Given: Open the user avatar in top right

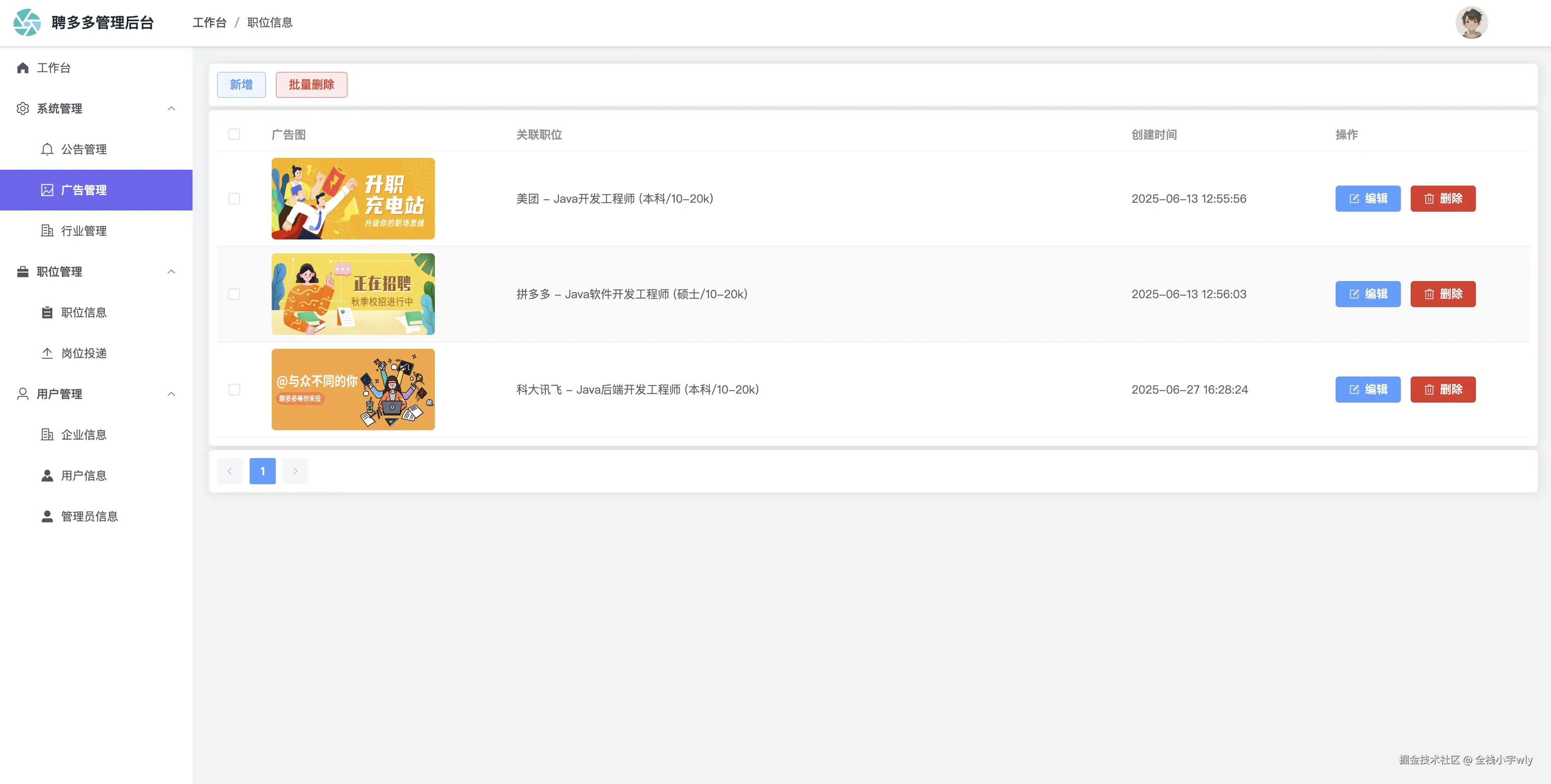Looking at the screenshot, I should (1471, 23).
